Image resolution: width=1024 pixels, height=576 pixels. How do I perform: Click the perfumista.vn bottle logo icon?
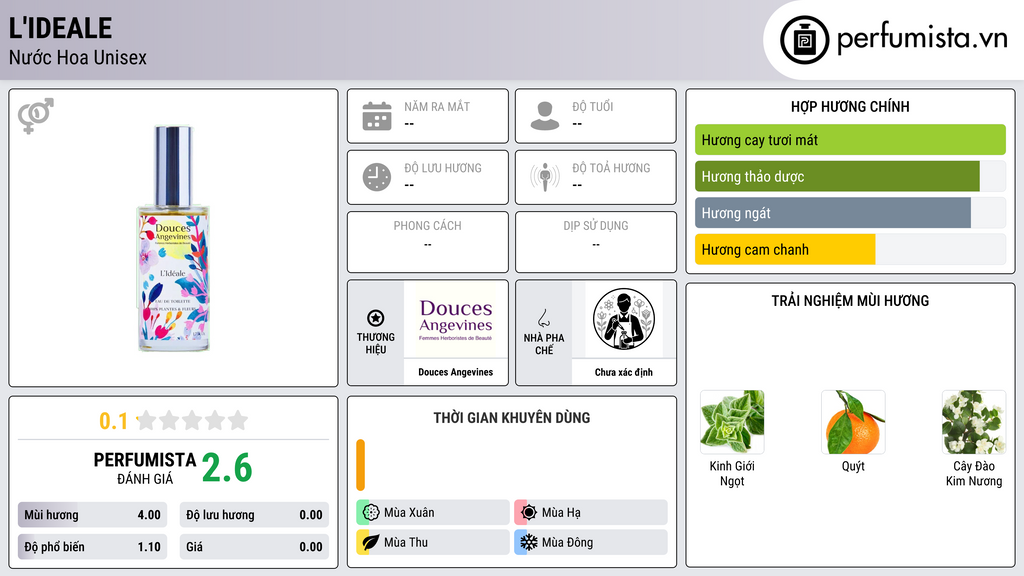pos(805,40)
